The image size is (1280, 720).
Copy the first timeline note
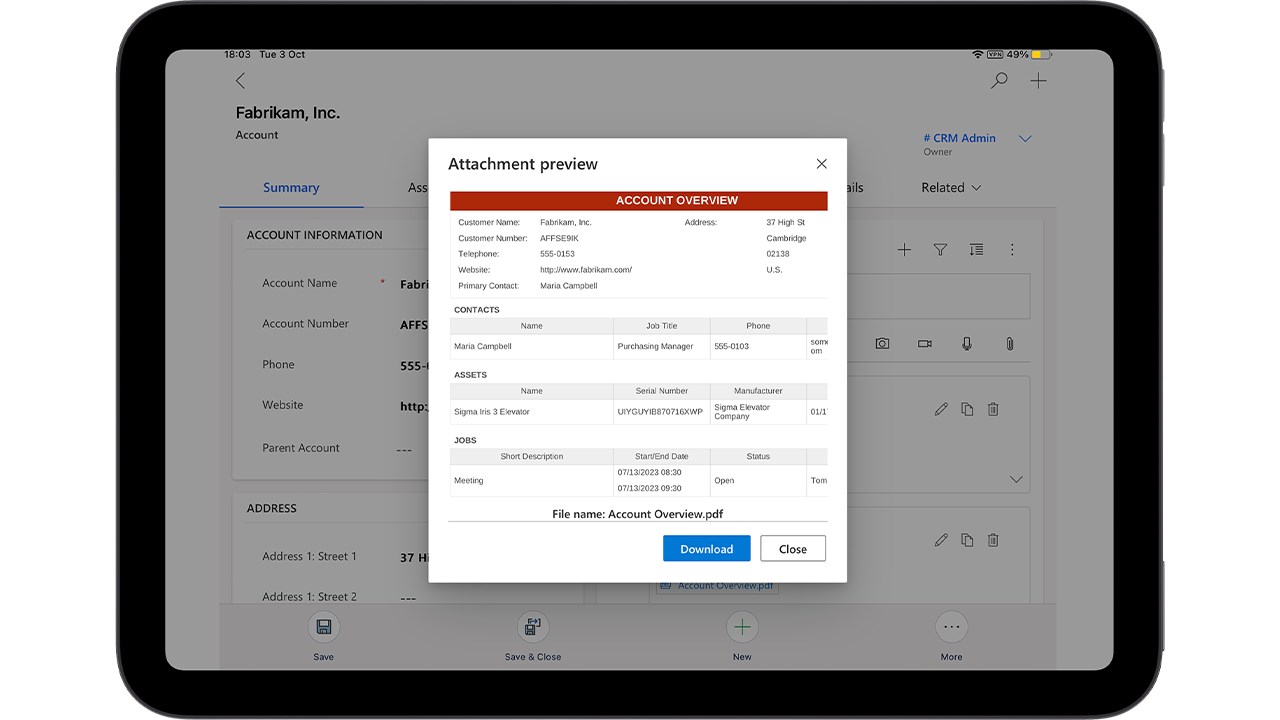[x=967, y=409]
